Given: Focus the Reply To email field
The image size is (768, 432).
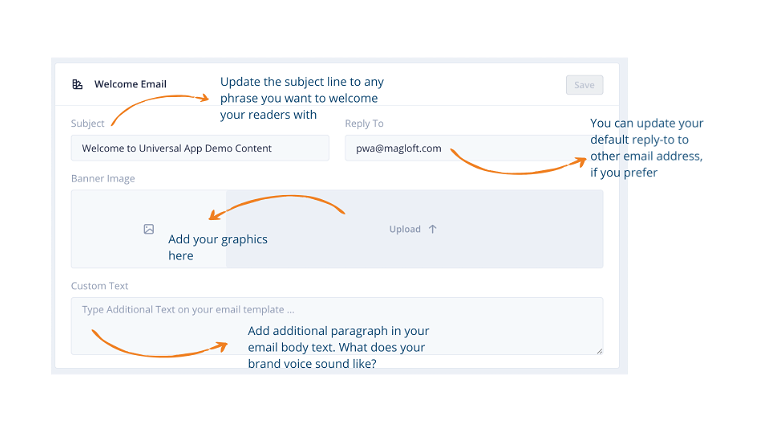Looking at the screenshot, I should (467, 148).
